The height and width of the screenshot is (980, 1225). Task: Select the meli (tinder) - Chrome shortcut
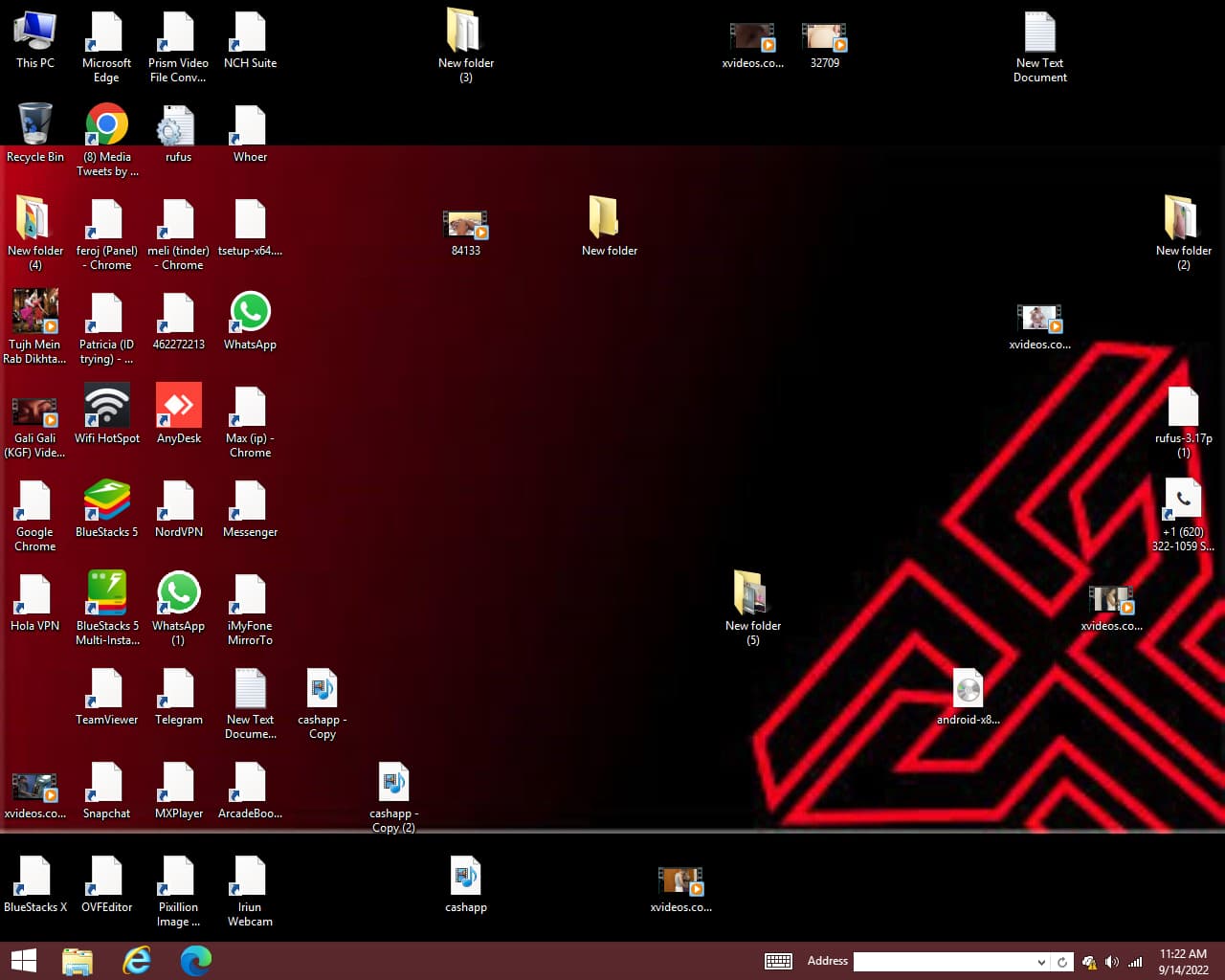point(178,234)
